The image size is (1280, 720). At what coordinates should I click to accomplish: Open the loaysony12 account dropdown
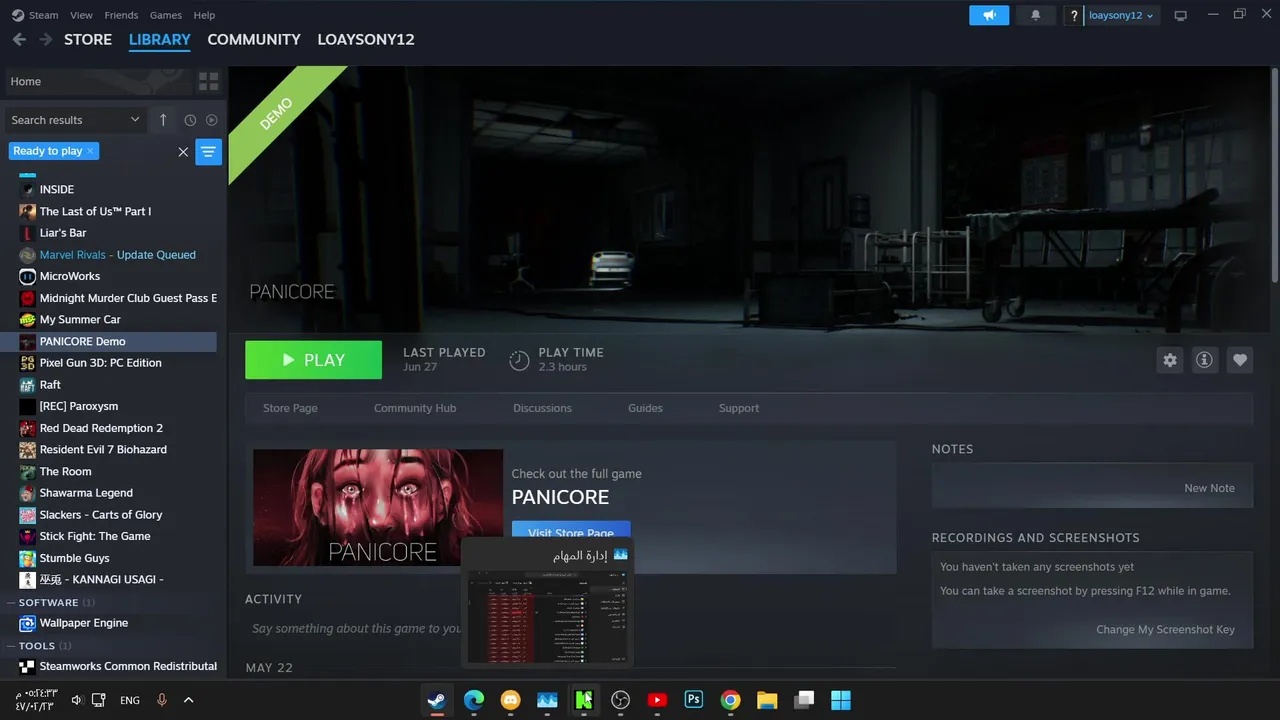point(1121,15)
